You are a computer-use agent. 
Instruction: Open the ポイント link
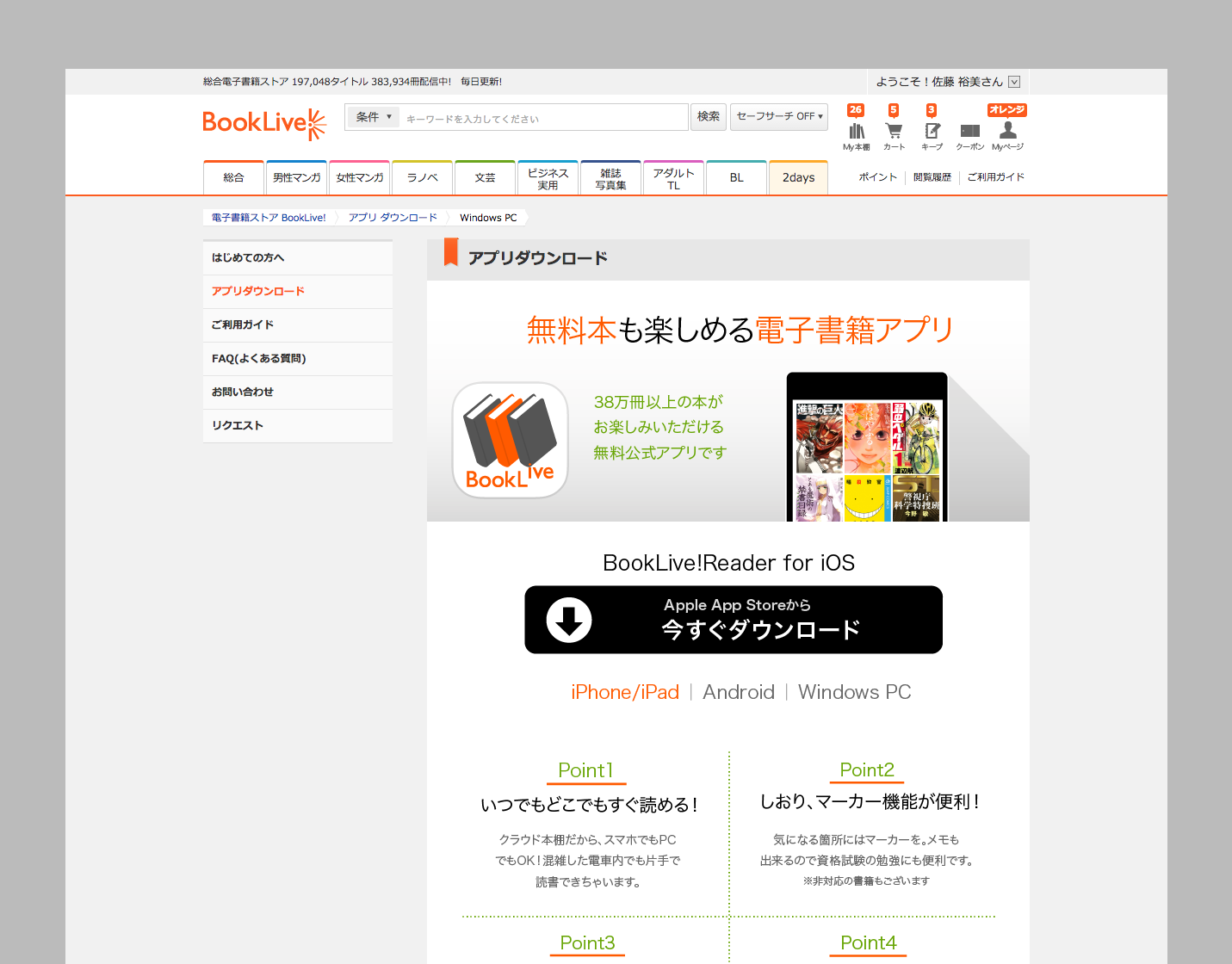(x=877, y=177)
